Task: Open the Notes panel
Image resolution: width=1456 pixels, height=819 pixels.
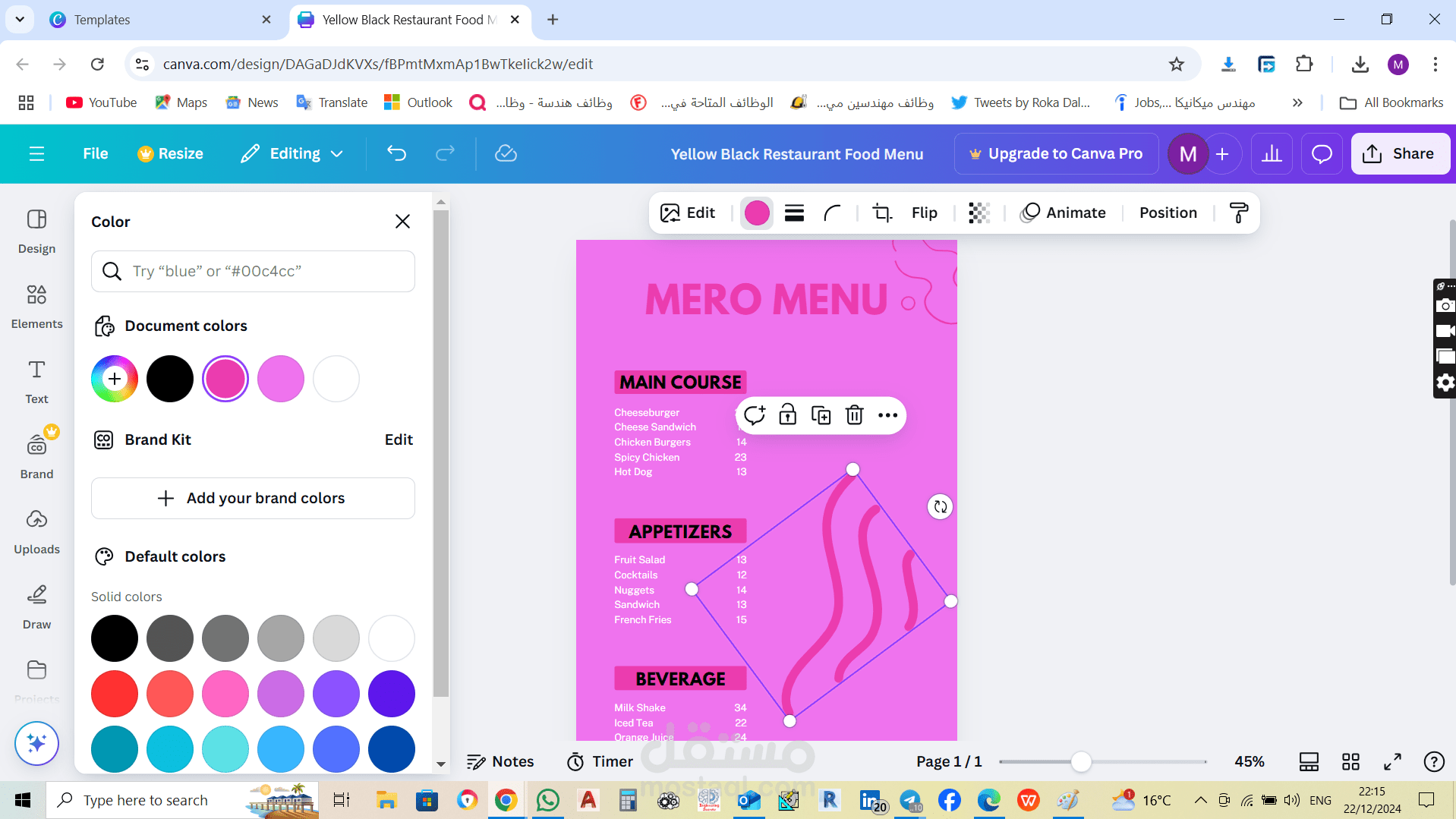Action: coord(500,761)
